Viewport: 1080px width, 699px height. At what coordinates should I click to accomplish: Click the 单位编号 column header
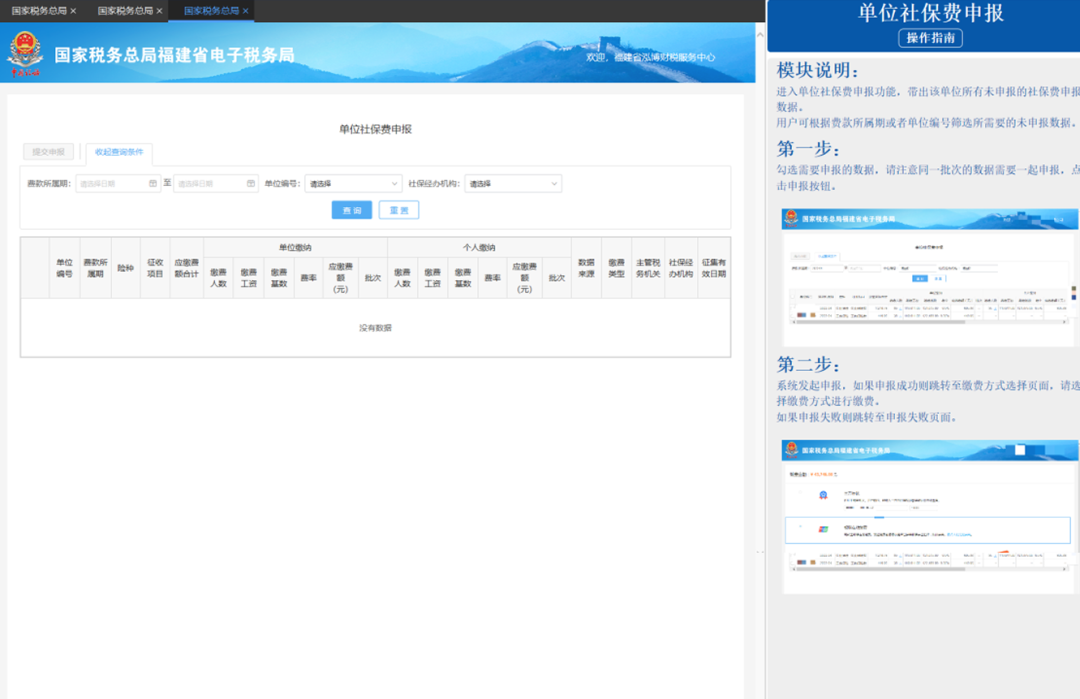point(64,268)
